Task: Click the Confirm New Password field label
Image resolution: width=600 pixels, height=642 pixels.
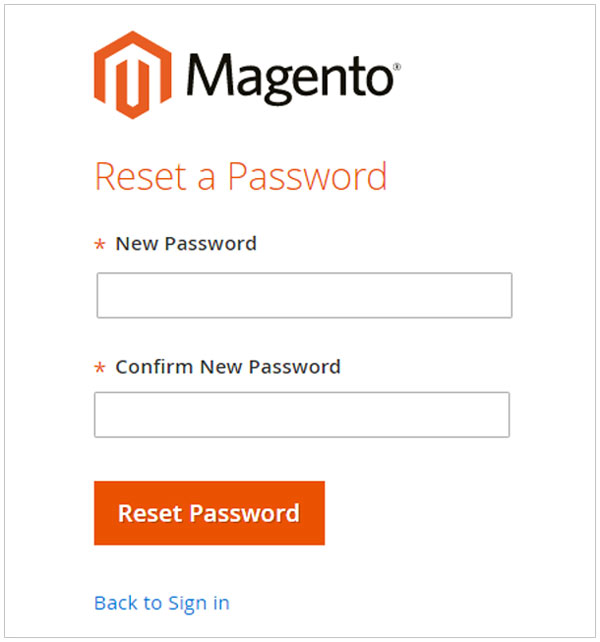Action: pos(228,367)
